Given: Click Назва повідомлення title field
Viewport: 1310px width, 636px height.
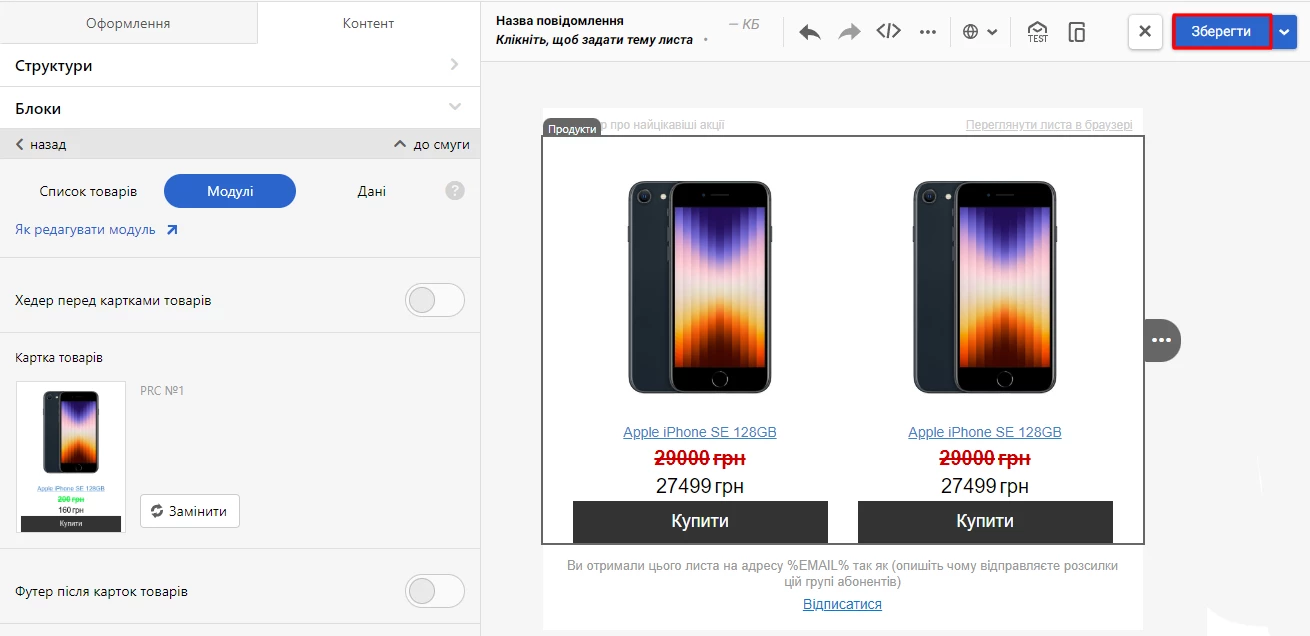Looking at the screenshot, I should 560,20.
